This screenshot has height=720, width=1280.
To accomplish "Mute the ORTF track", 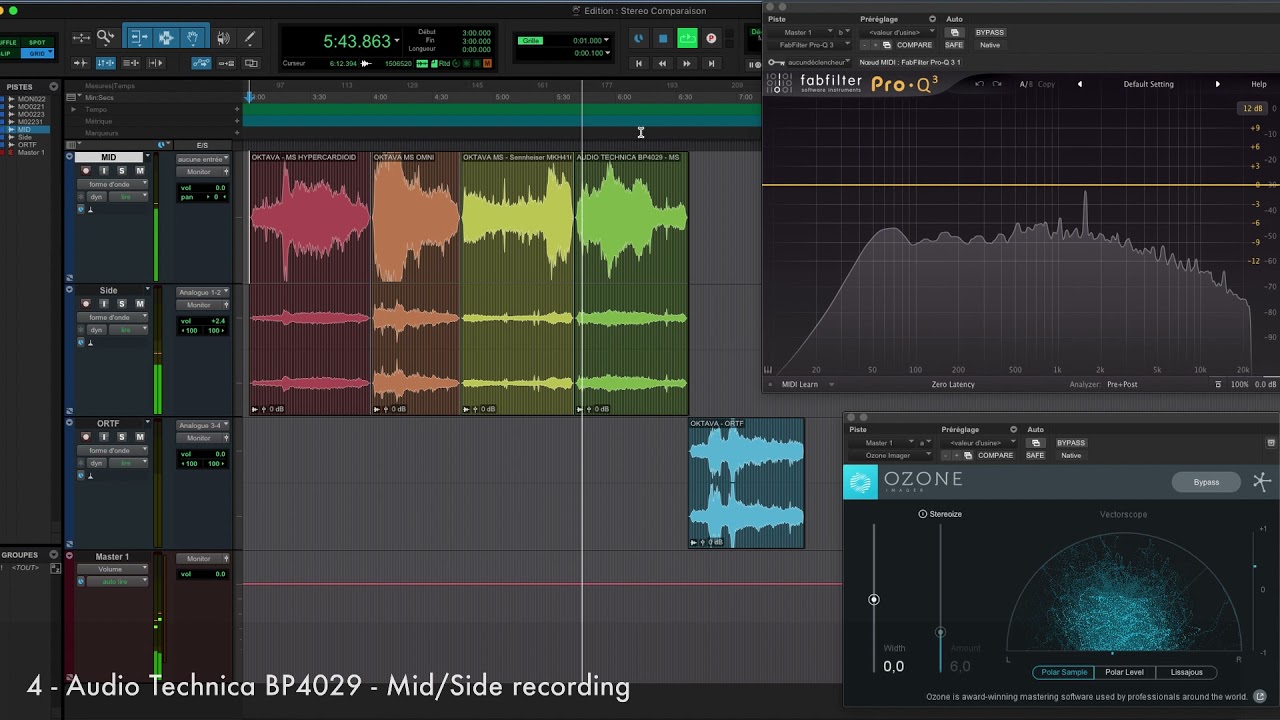I will [x=140, y=437].
